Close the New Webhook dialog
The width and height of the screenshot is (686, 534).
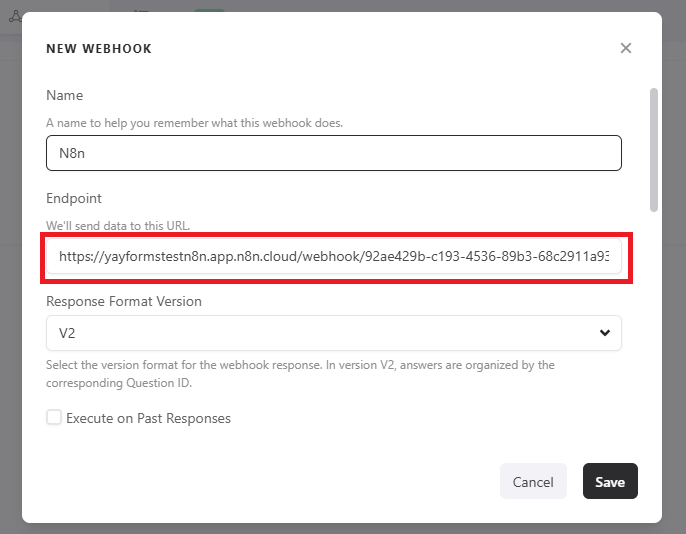coord(626,48)
